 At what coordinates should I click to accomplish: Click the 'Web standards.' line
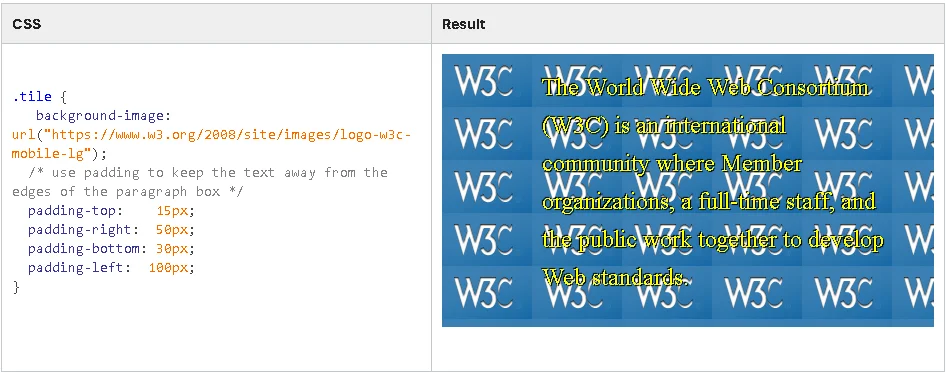click(614, 277)
